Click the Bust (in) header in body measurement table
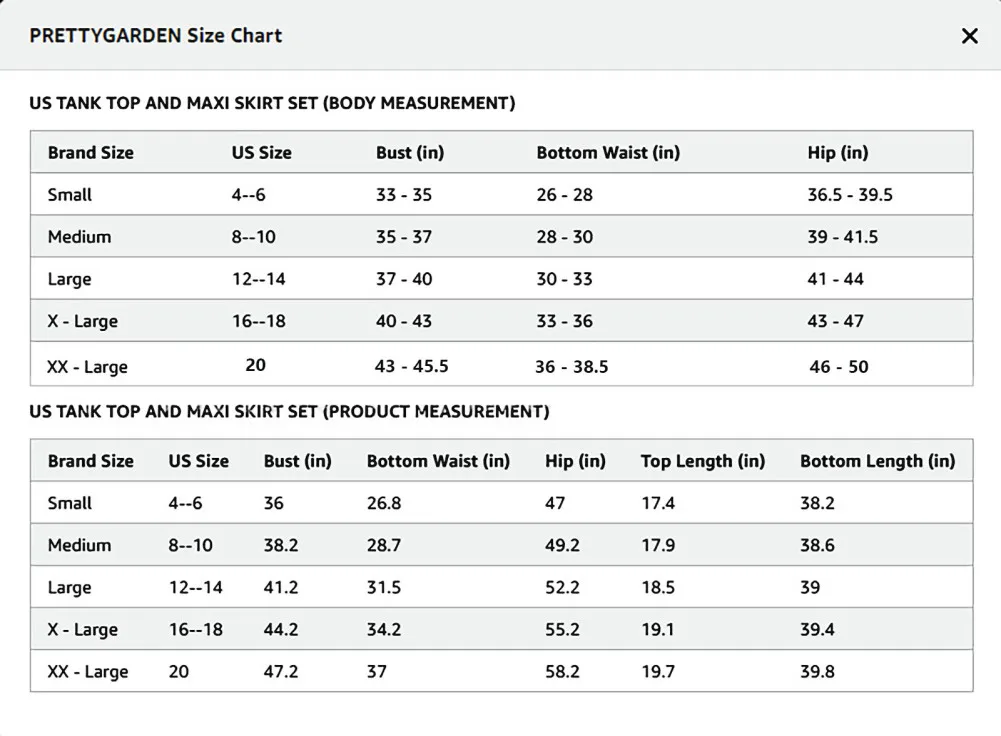Image resolution: width=1001 pixels, height=736 pixels. (x=410, y=153)
